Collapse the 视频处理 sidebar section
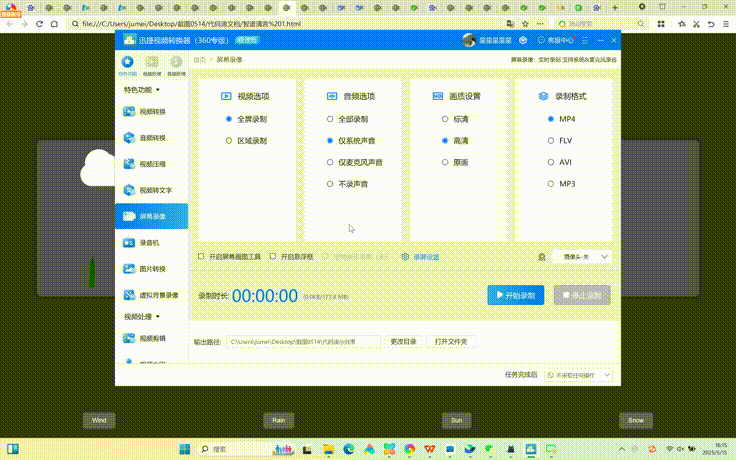Viewport: 736px width, 460px height. [142, 317]
